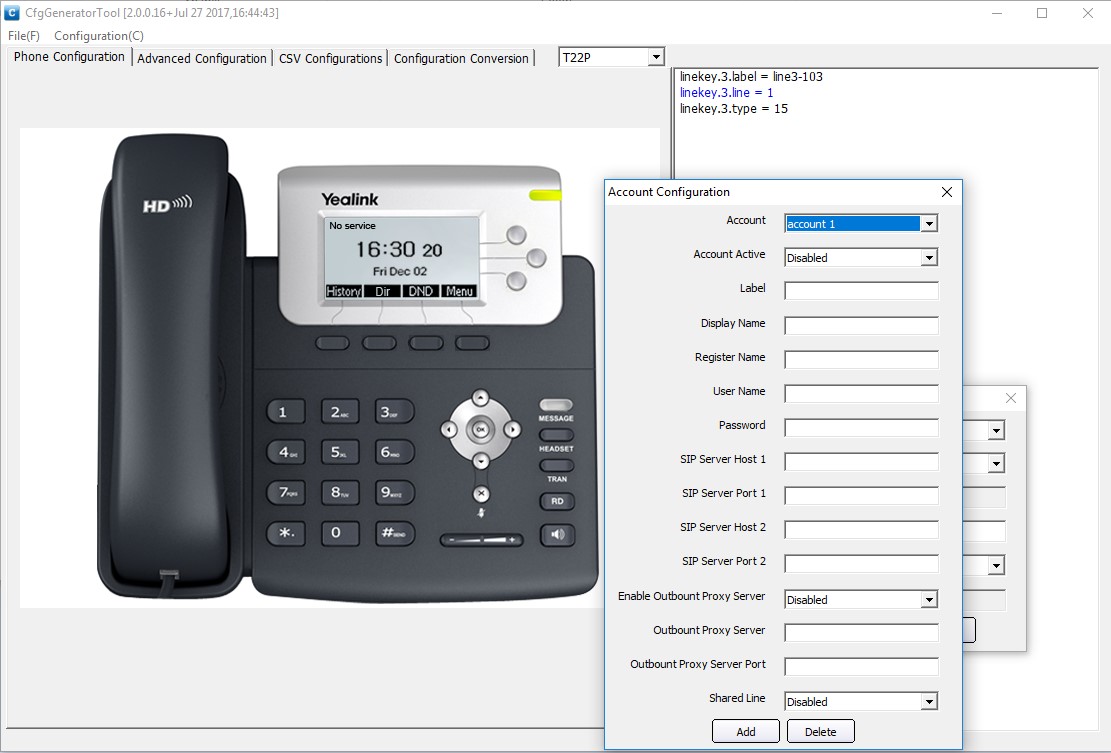The height and width of the screenshot is (753, 1111).
Task: Switch to the Advanced Configuration tab
Action: (x=202, y=58)
